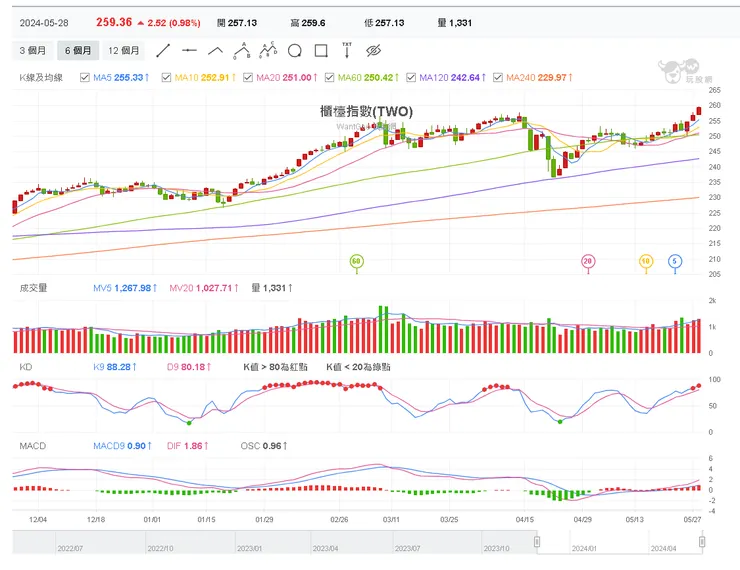This screenshot has height=570, width=740.
Task: Click the MV5 1,267.98 volume average label
Action: coord(125,288)
